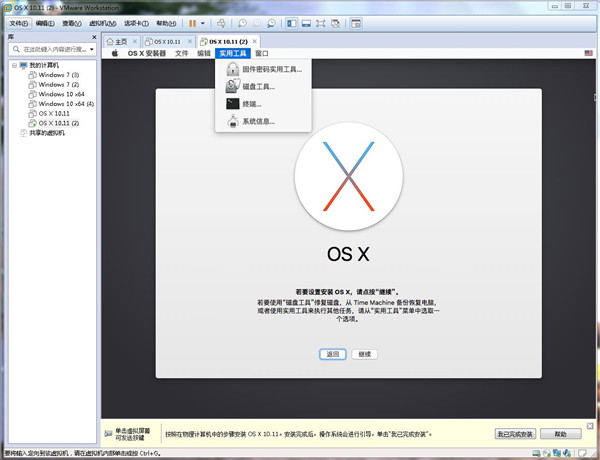Image resolution: width=600 pixels, height=460 pixels.
Task: Select 共享的虚拟机 in library
Action: [42, 133]
